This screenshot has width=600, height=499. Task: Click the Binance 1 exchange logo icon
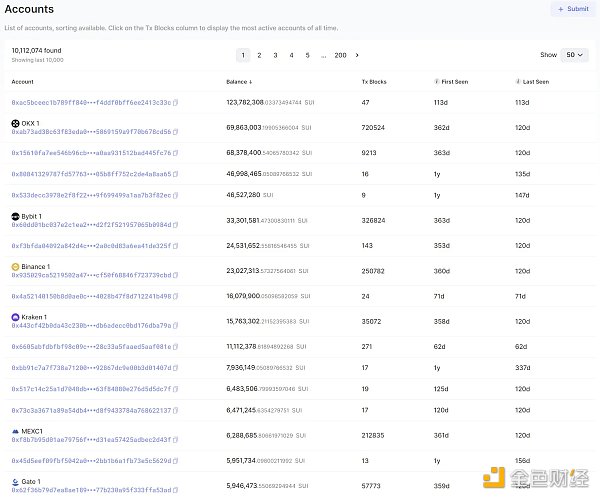pyautogui.click(x=15, y=267)
